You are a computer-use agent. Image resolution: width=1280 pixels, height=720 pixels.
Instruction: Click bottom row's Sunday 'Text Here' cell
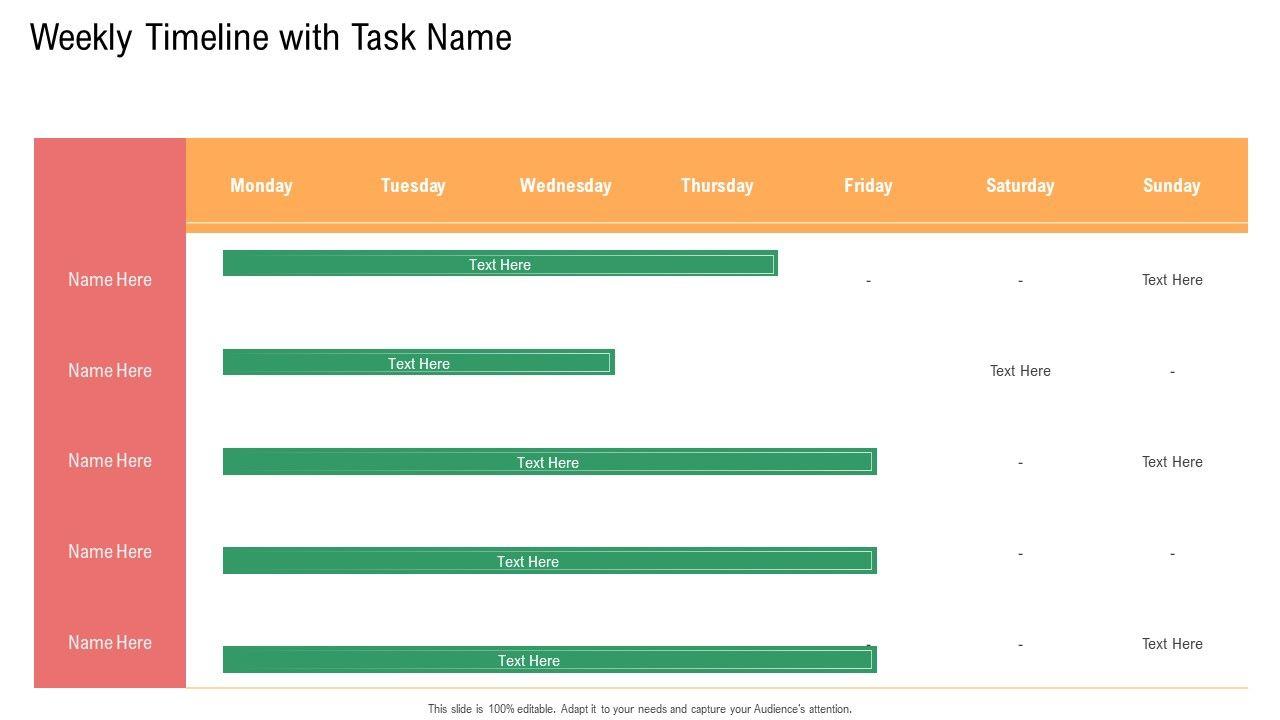pos(1172,644)
